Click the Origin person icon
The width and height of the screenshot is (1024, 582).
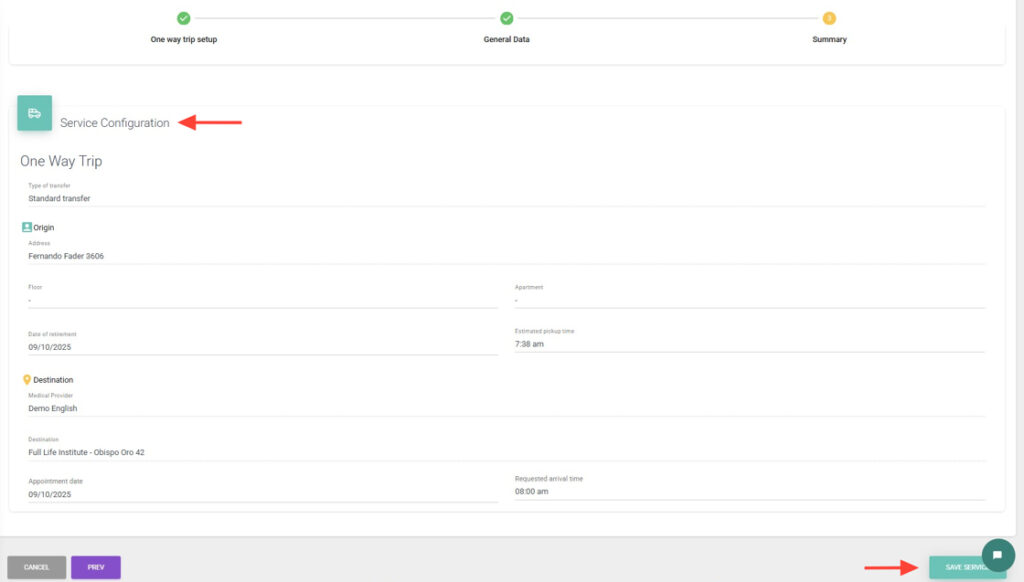point(27,227)
